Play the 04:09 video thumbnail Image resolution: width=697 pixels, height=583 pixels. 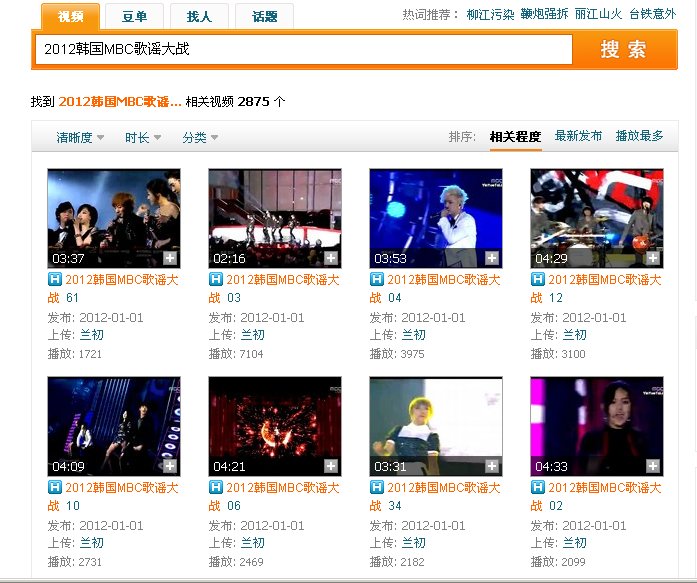(114, 426)
